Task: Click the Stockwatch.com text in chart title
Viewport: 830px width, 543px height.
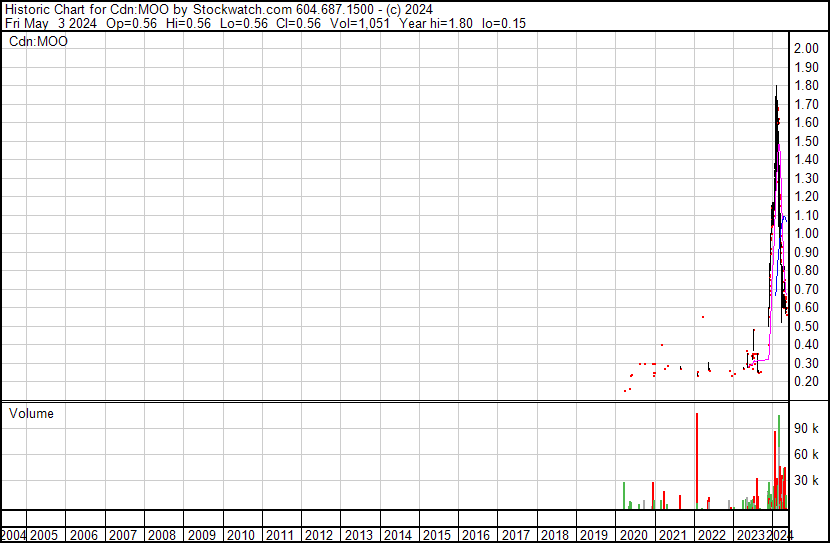Action: [242, 10]
